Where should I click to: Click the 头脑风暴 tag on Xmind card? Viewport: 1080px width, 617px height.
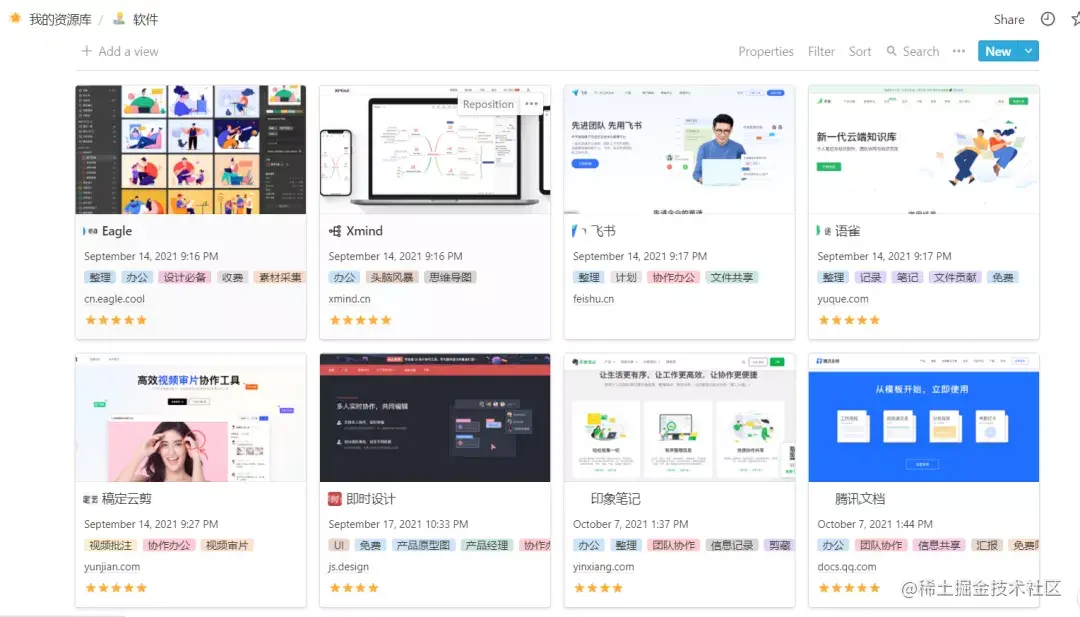click(x=392, y=278)
